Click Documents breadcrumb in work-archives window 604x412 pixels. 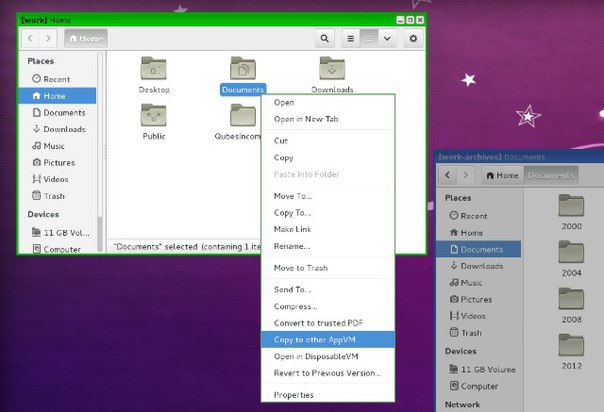click(x=551, y=175)
